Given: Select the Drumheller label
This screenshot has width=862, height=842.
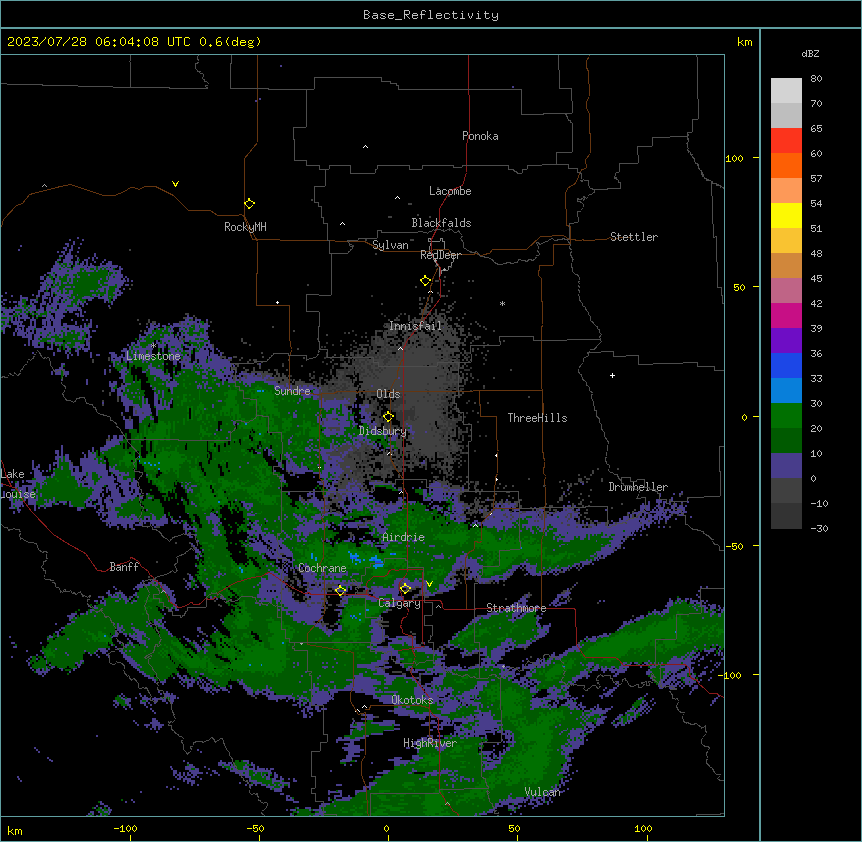Looking at the screenshot, I should pos(638,487).
